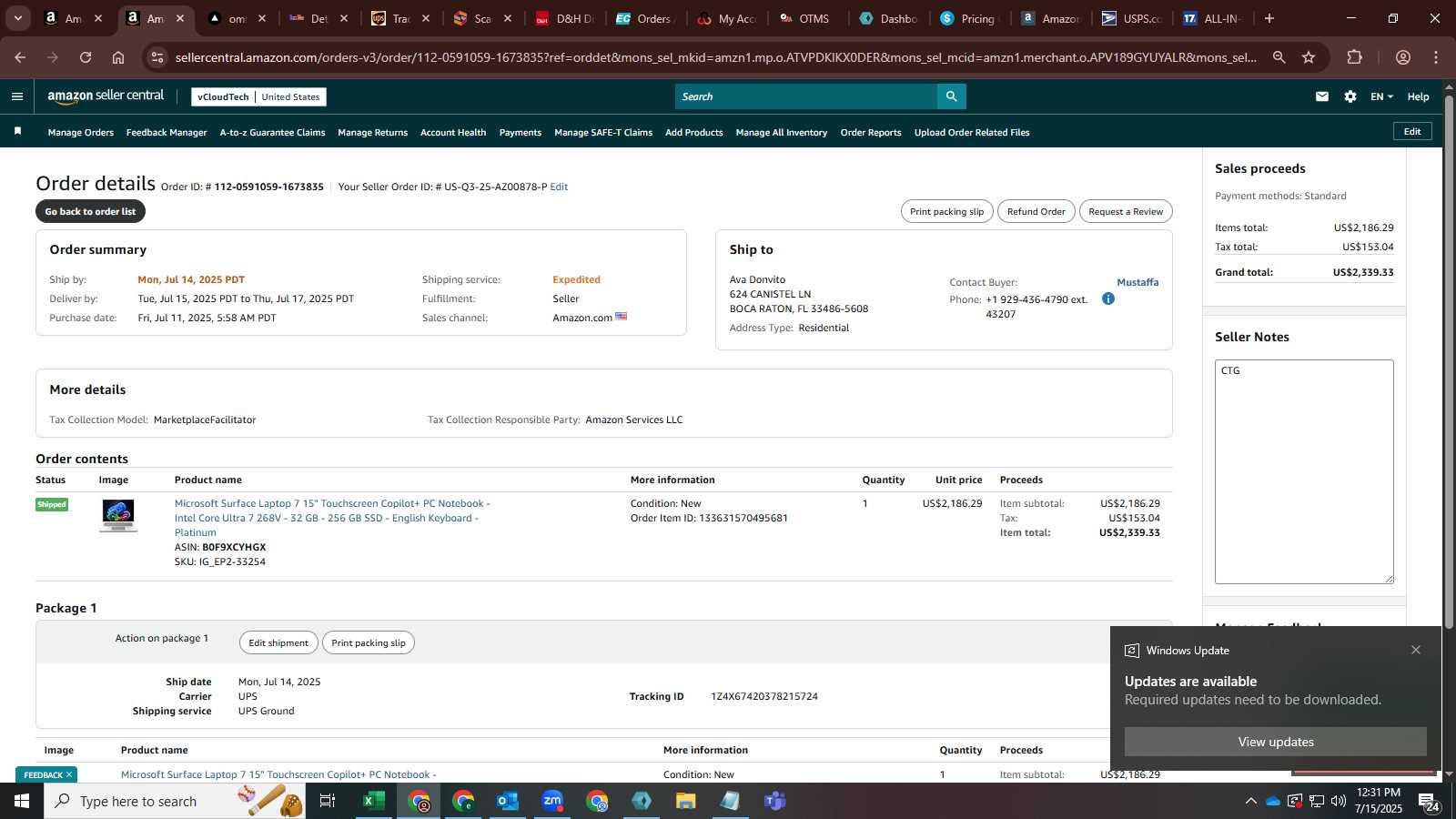
Task: Click the Windows Start button
Action: [22, 801]
